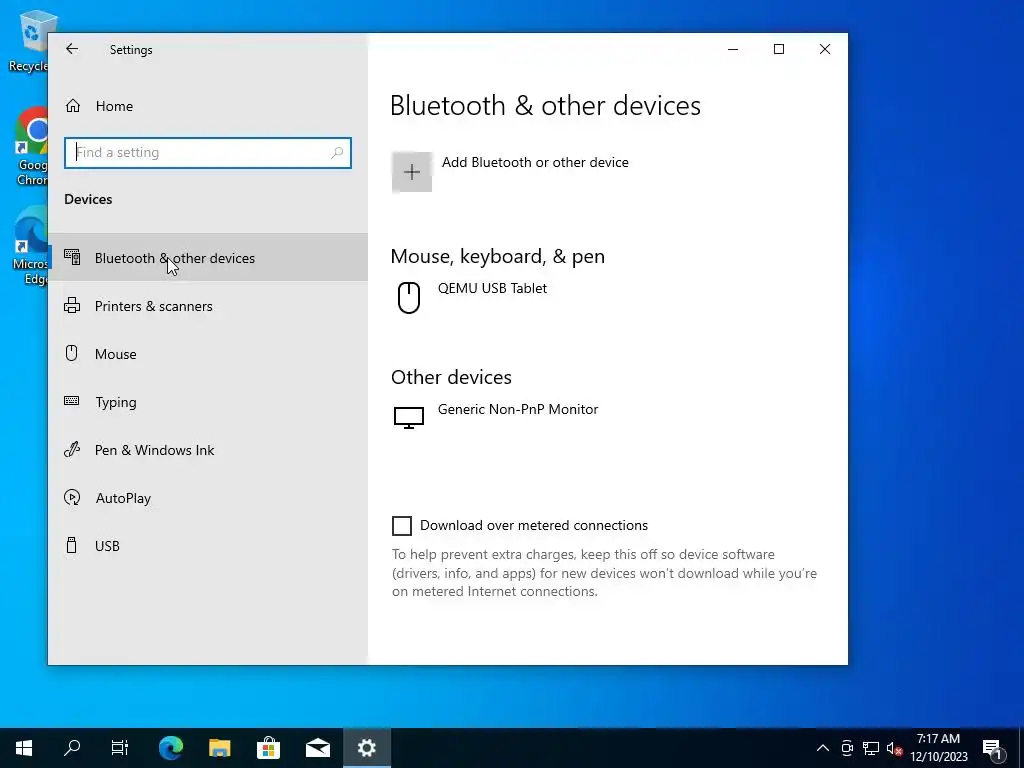Click the AutoPlay circular icon
Screen dimensions: 1024x768
coord(72,498)
